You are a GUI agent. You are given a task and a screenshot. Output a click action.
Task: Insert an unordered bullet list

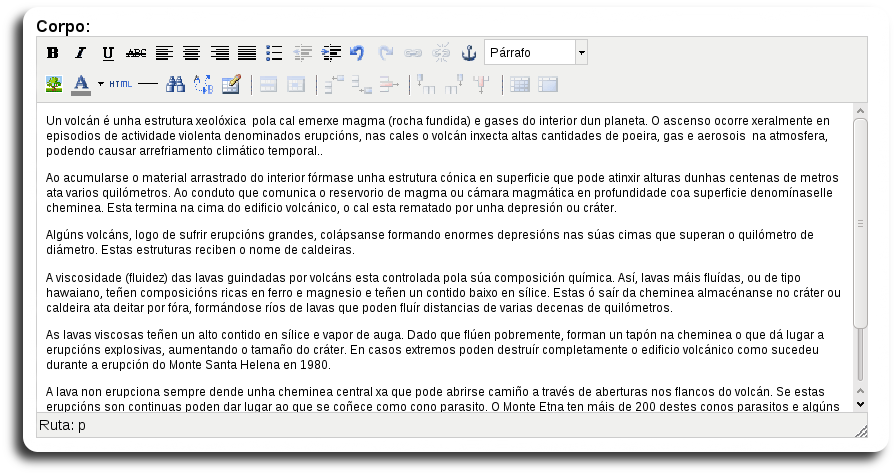[x=274, y=53]
